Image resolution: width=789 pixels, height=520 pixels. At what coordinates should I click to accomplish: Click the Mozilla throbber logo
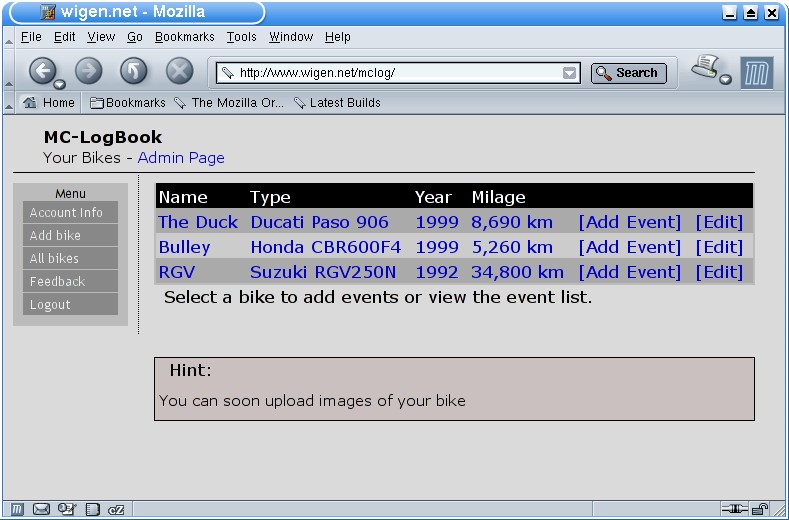click(x=756, y=73)
